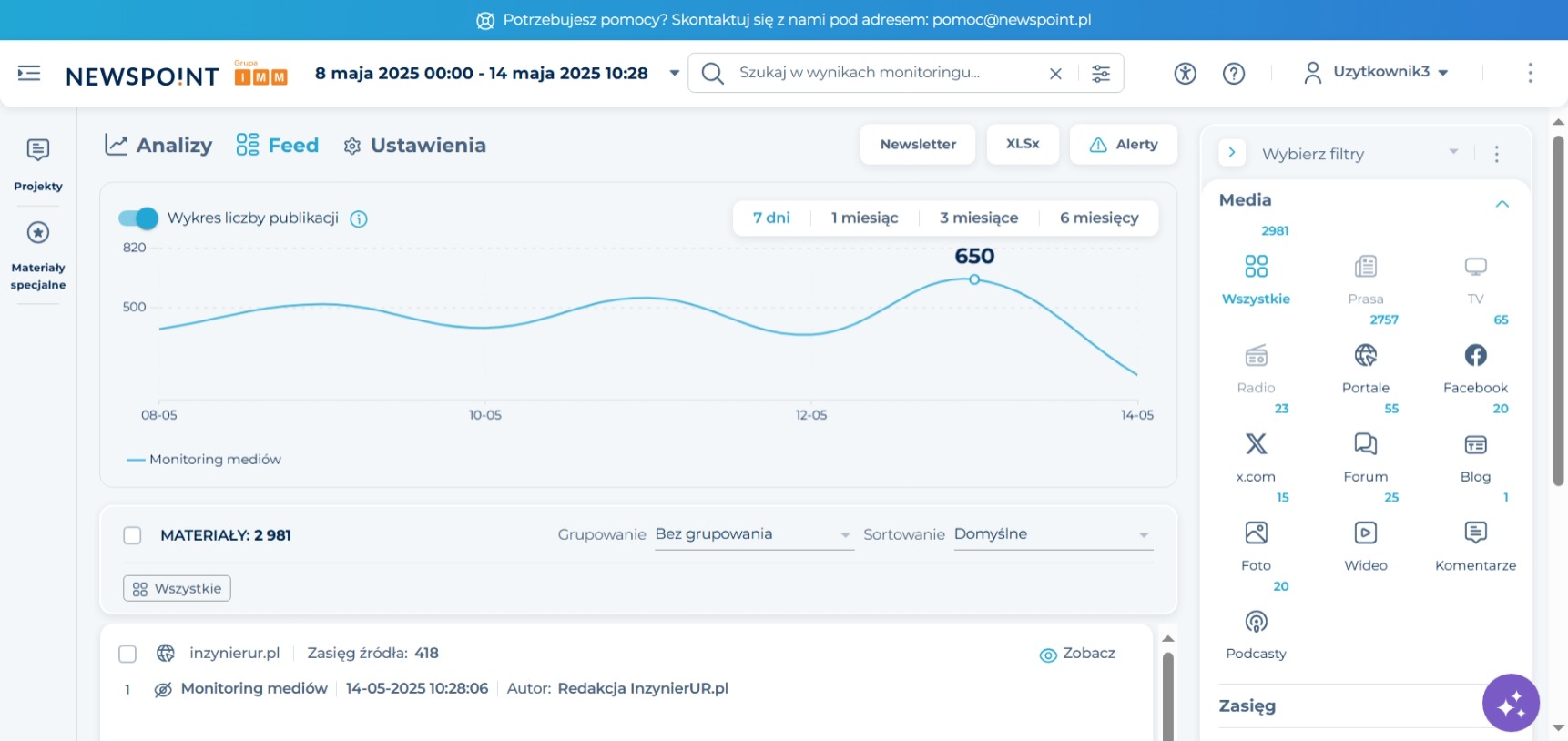Tick the MATERIAŁY select-all checkbox

(132, 535)
